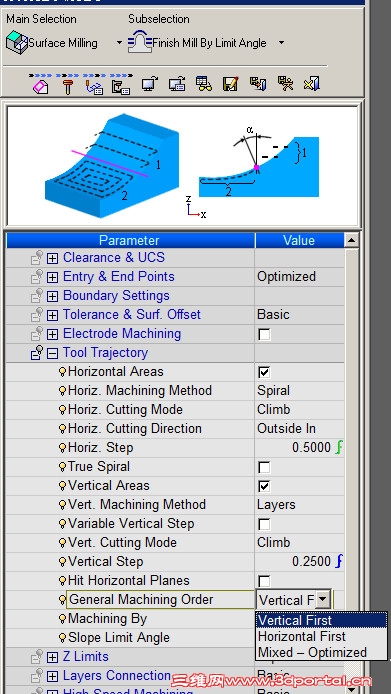The width and height of the screenshot is (391, 694).
Task: Click the Parameter column header
Action: coord(130,240)
